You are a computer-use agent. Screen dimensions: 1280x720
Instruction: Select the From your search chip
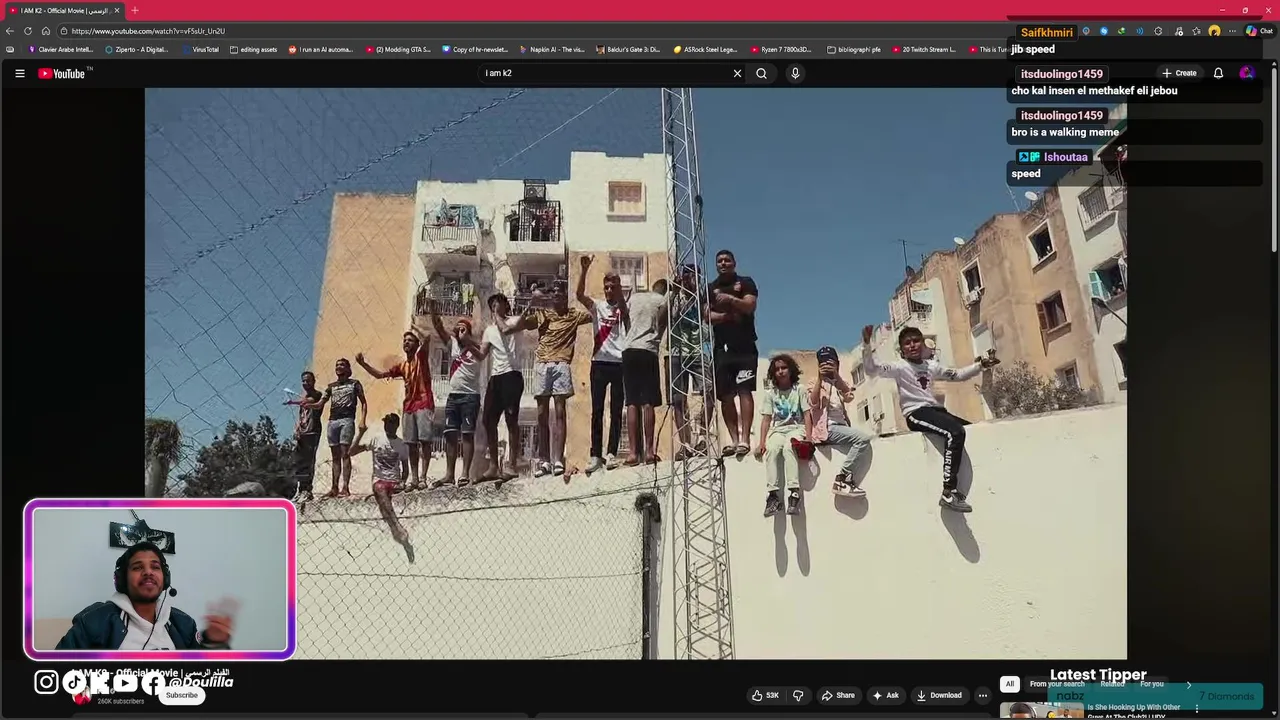pos(1057,684)
